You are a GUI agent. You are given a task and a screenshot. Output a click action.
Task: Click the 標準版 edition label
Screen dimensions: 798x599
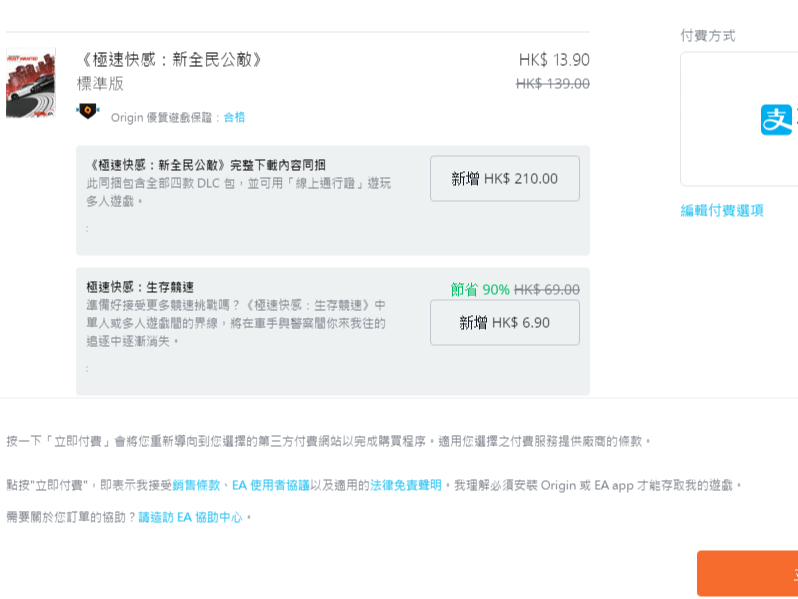click(x=100, y=83)
